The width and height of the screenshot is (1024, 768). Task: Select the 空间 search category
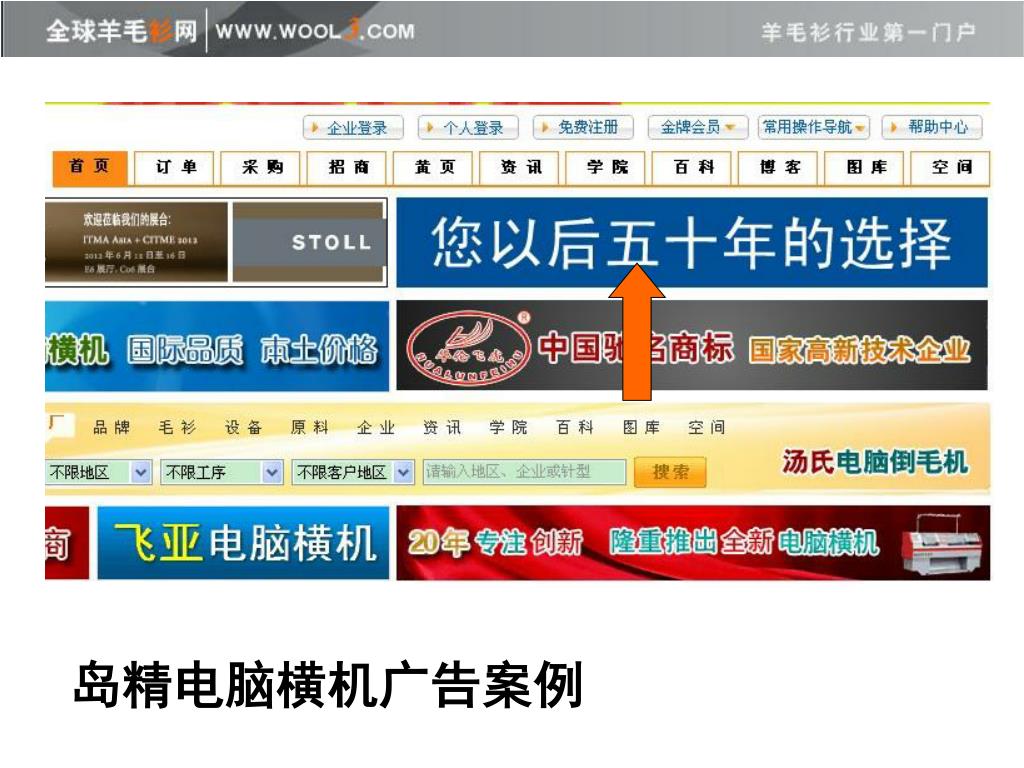[706, 428]
